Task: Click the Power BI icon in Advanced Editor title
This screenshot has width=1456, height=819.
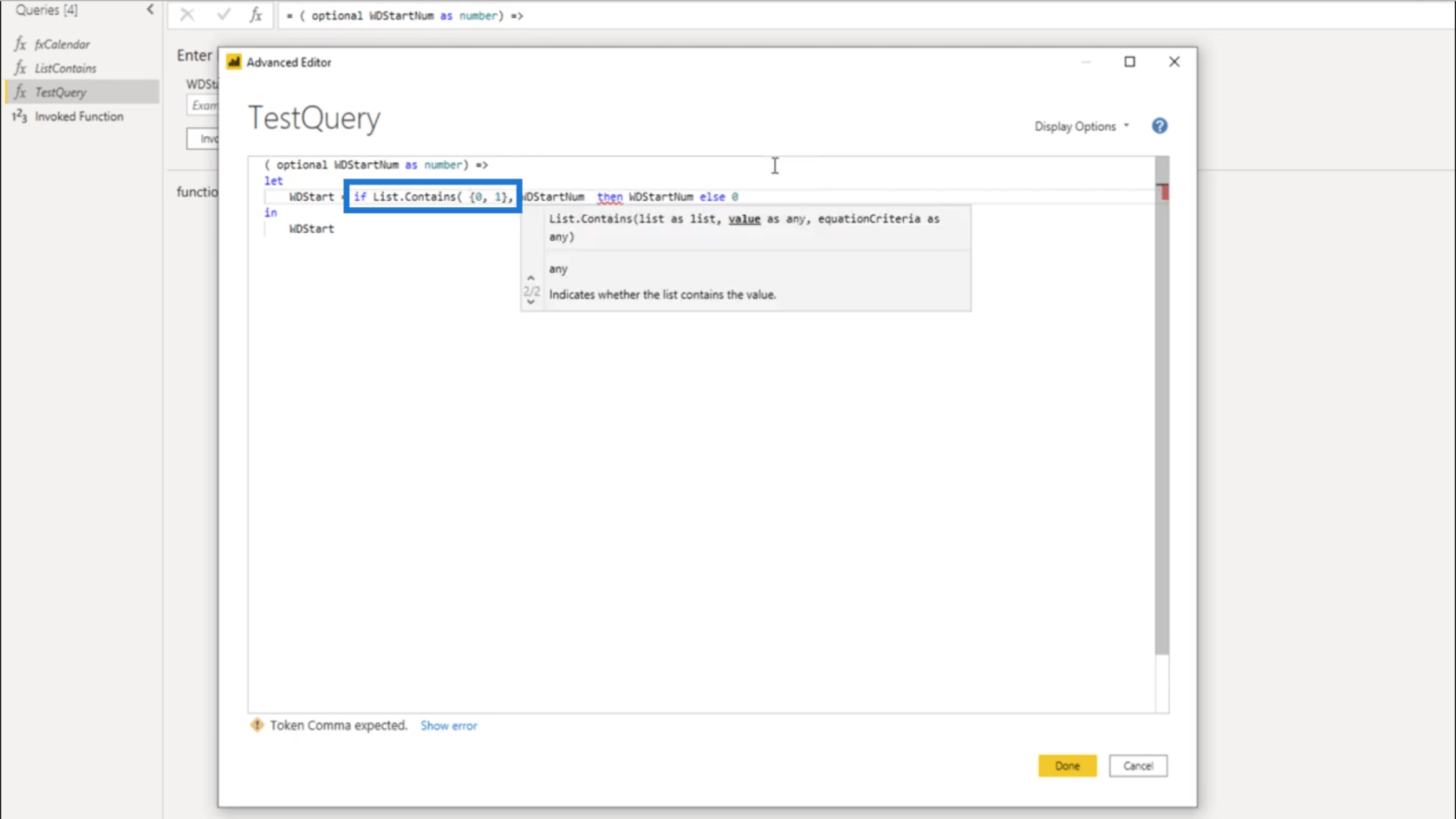Action: pyautogui.click(x=234, y=62)
